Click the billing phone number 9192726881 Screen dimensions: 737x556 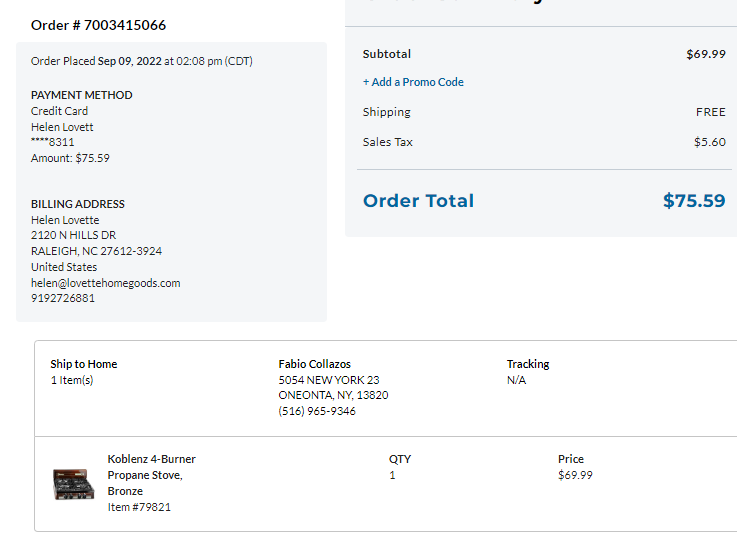(63, 298)
